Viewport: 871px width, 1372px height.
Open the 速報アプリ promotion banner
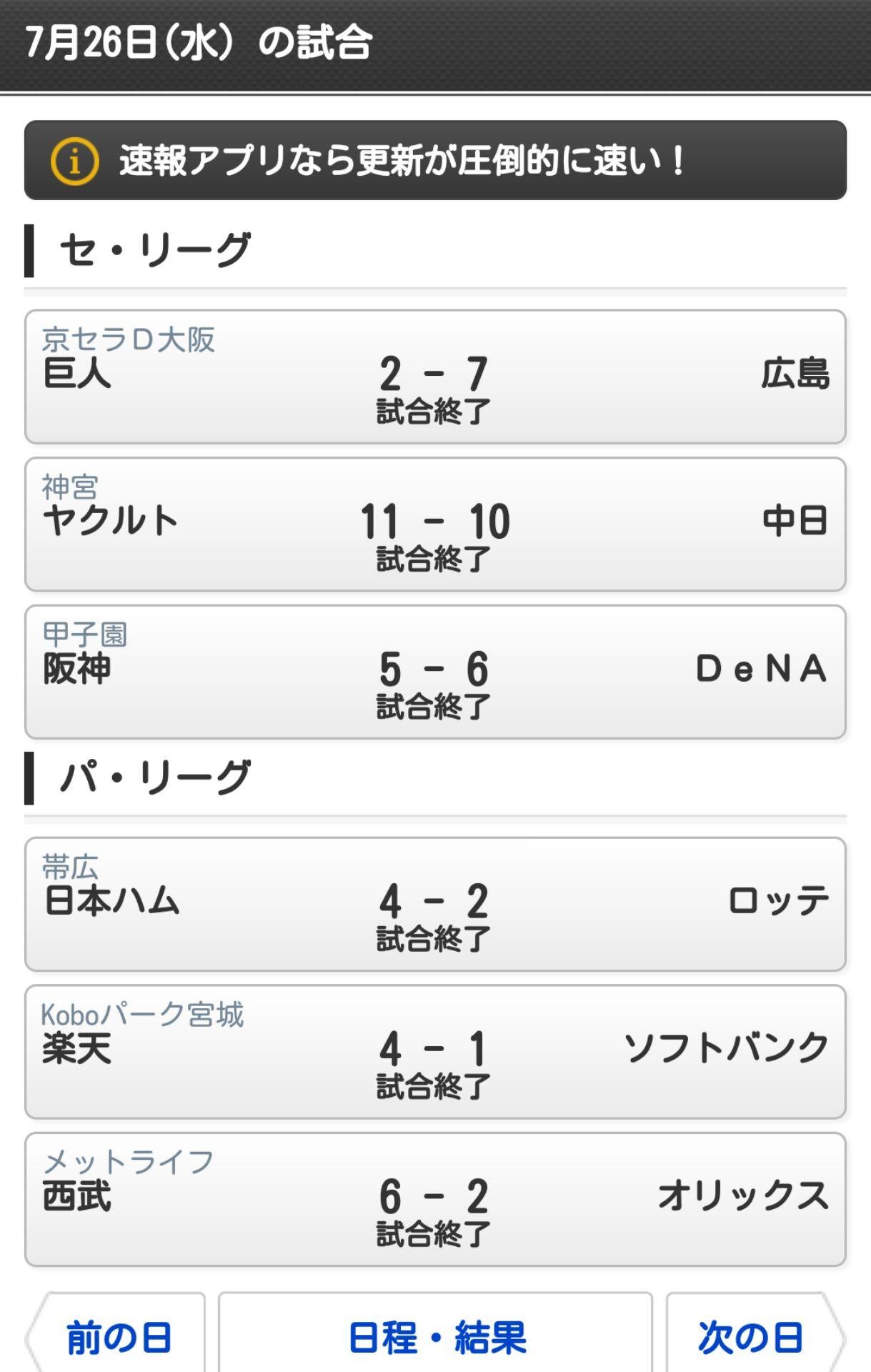click(435, 160)
